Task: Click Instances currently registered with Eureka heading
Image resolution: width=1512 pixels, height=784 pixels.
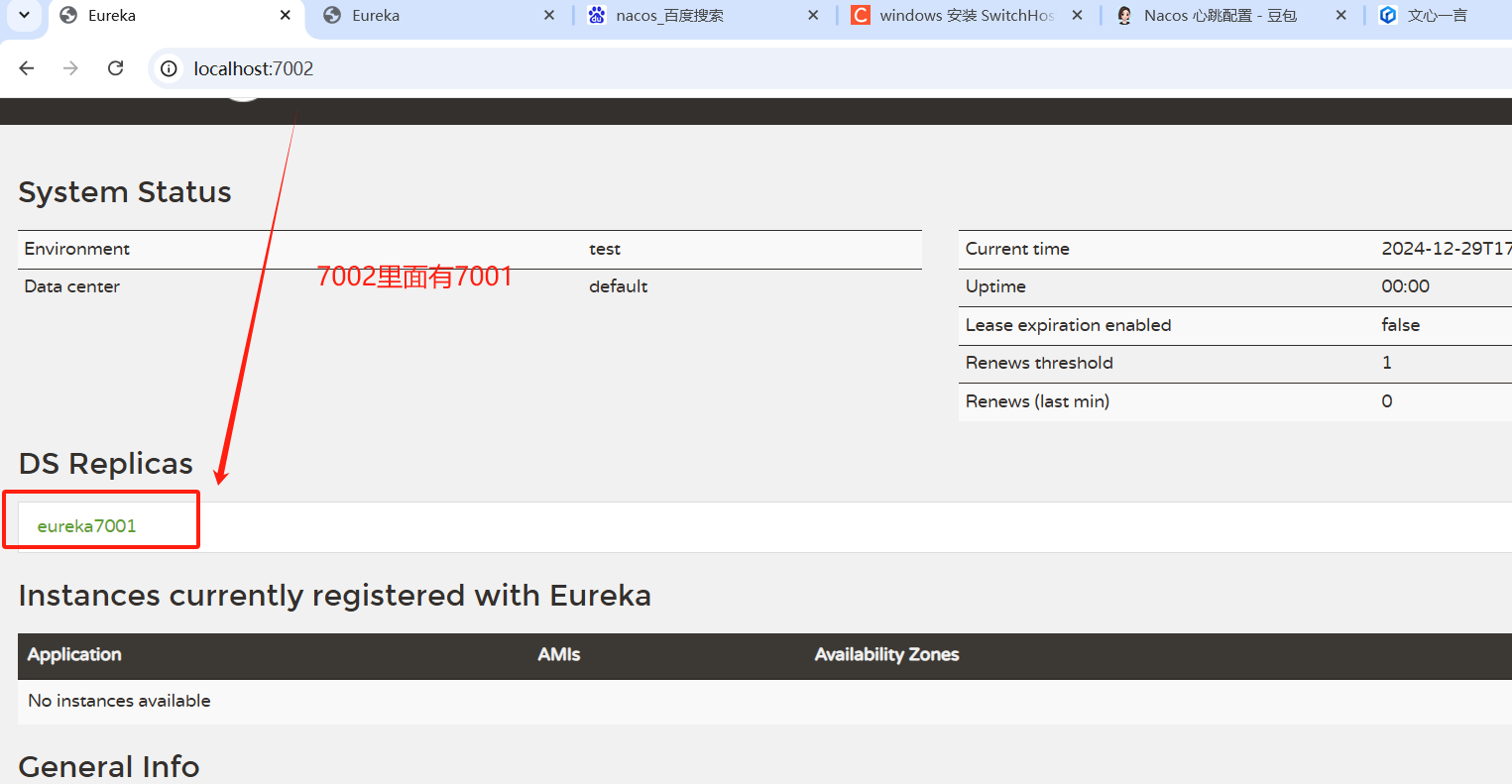Action: point(335,596)
